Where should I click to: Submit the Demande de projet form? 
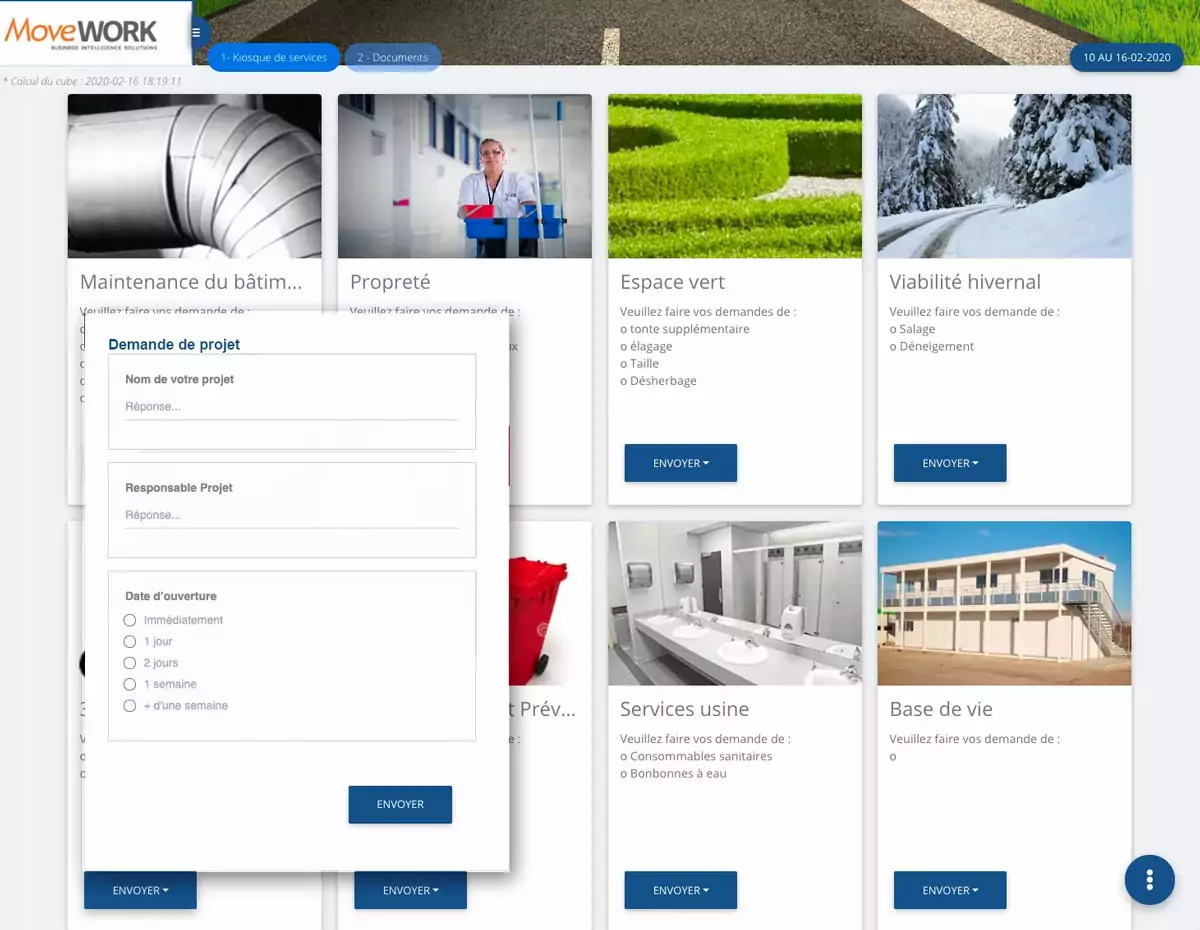(x=400, y=804)
